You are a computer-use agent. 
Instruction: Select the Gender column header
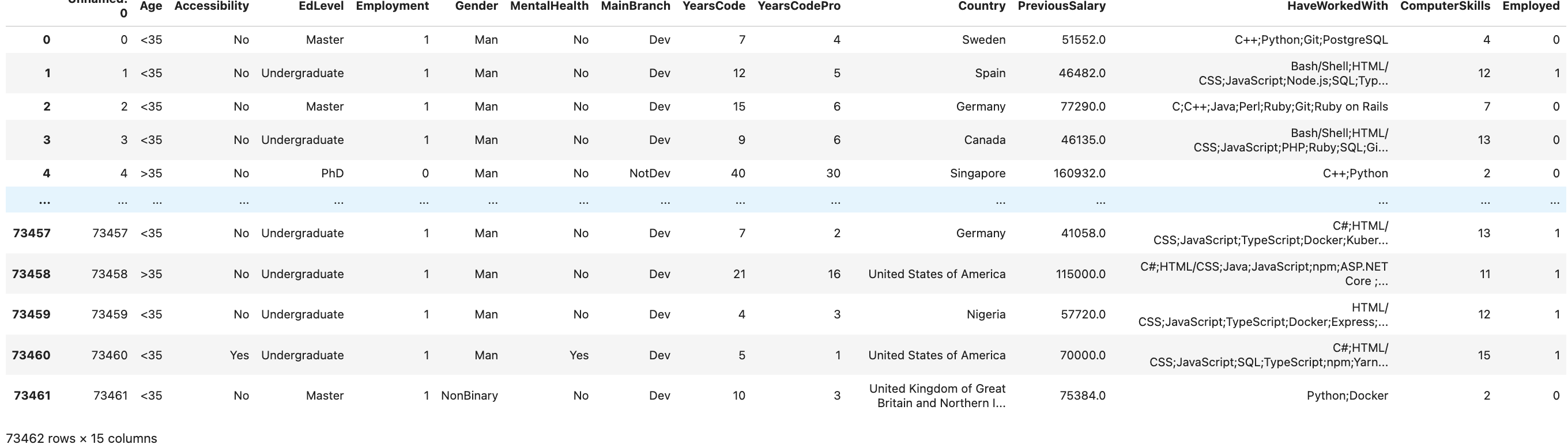pyautogui.click(x=476, y=6)
